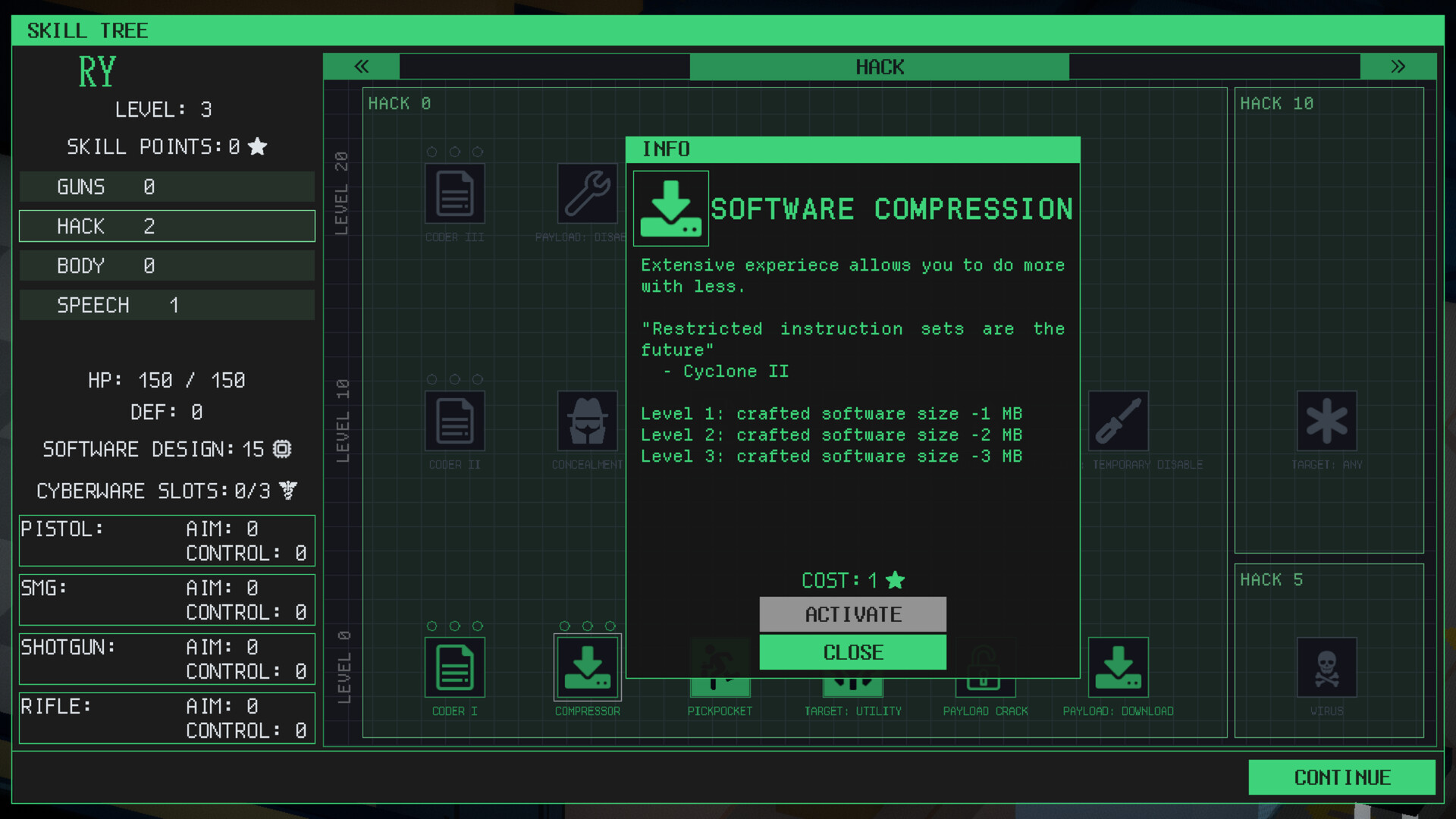Viewport: 1456px width, 819px height.
Task: Close the Software Compression info popup
Action: 852,652
